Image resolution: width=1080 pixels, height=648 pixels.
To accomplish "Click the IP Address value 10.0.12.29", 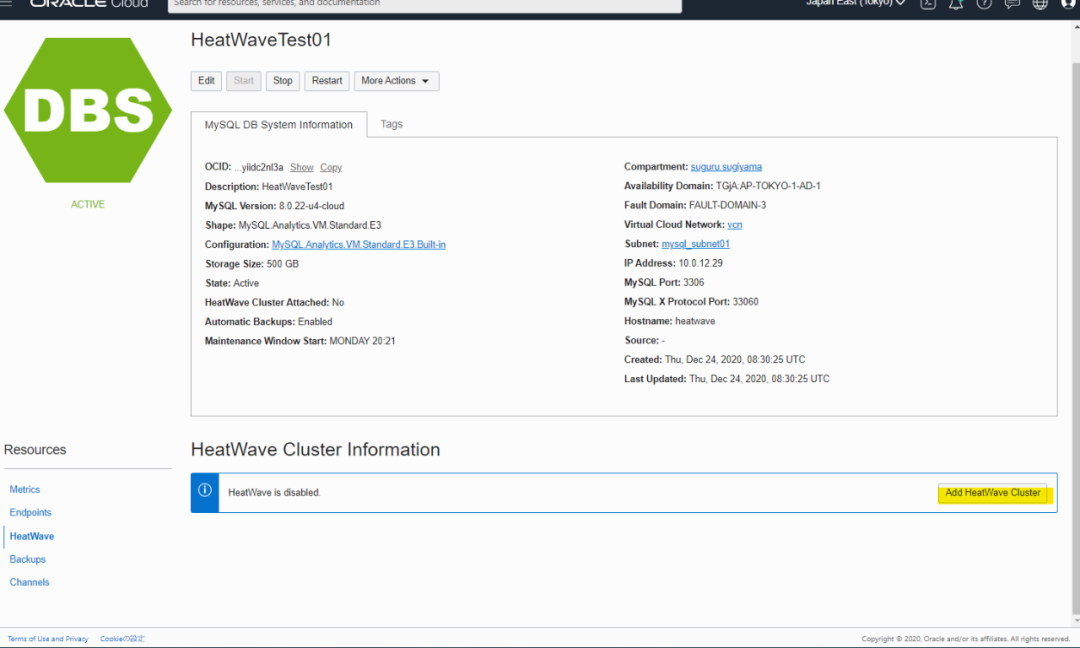I will [x=700, y=263].
